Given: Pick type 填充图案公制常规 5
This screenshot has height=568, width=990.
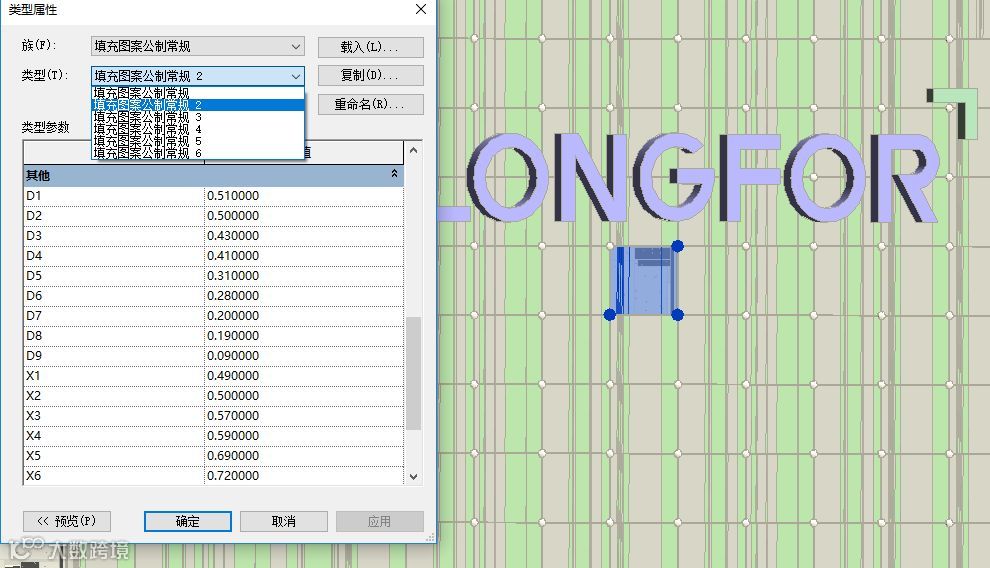Looking at the screenshot, I should coord(198,141).
